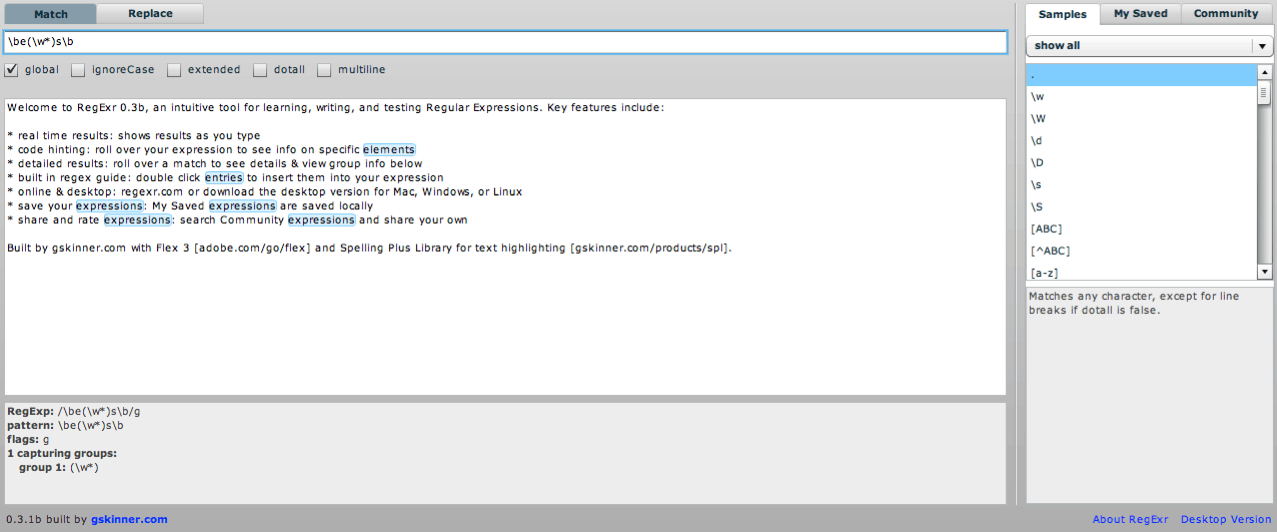Switch to the Community tab

[1225, 14]
